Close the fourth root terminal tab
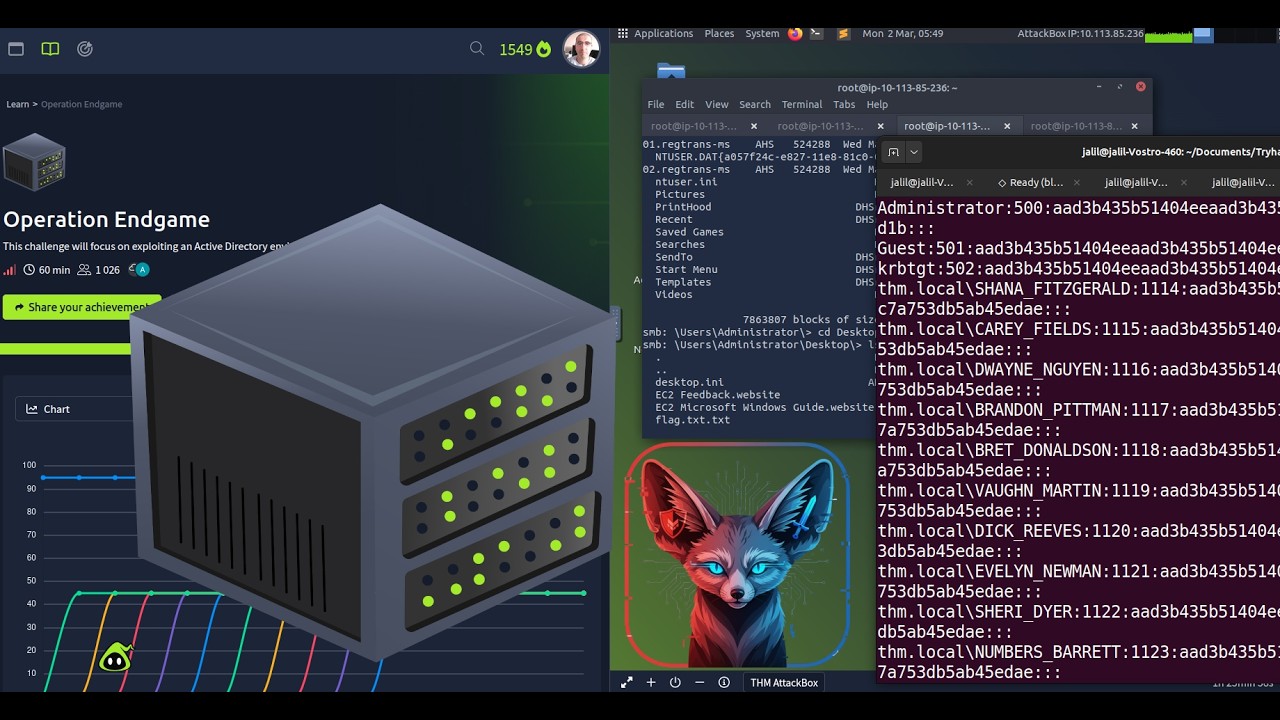The height and width of the screenshot is (720, 1280). coord(1134,126)
